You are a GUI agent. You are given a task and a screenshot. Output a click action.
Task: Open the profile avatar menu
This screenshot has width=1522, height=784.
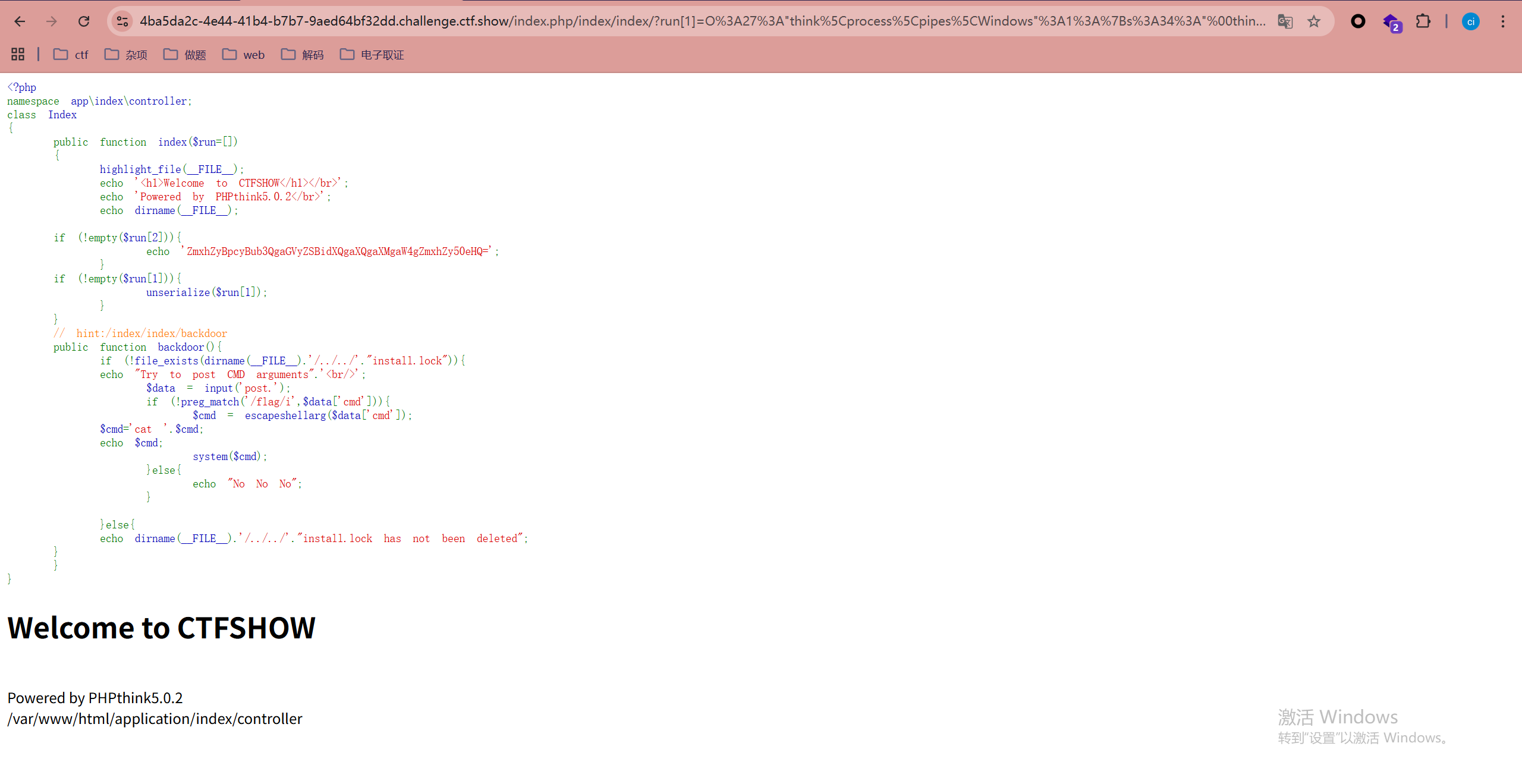(x=1471, y=21)
